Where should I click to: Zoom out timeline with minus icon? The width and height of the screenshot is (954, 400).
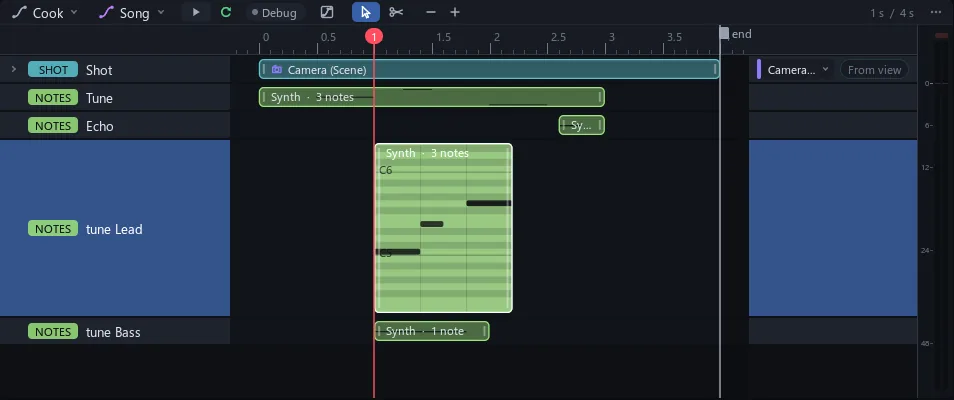[x=431, y=12]
